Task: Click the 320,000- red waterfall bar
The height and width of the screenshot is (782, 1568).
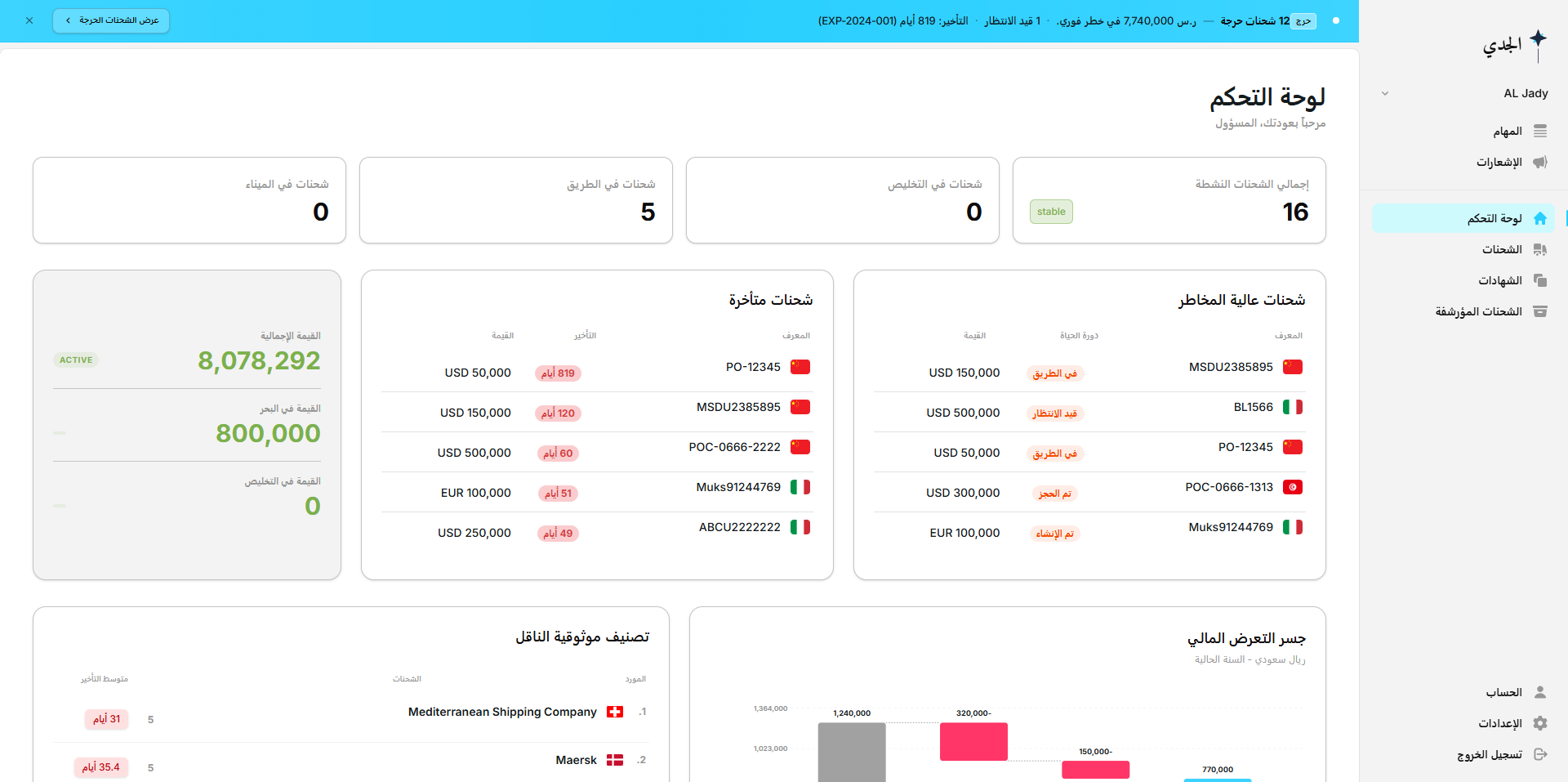Action: pyautogui.click(x=973, y=741)
